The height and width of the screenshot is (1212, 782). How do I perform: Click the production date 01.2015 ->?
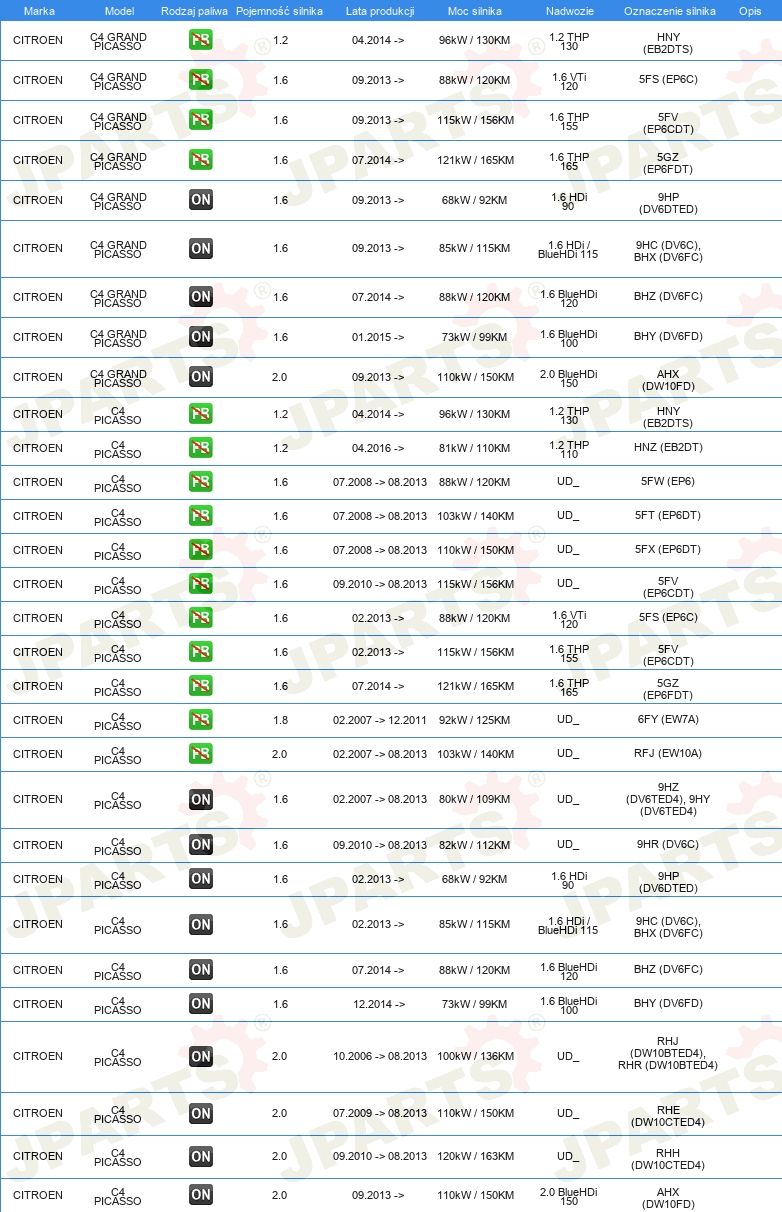pyautogui.click(x=378, y=337)
